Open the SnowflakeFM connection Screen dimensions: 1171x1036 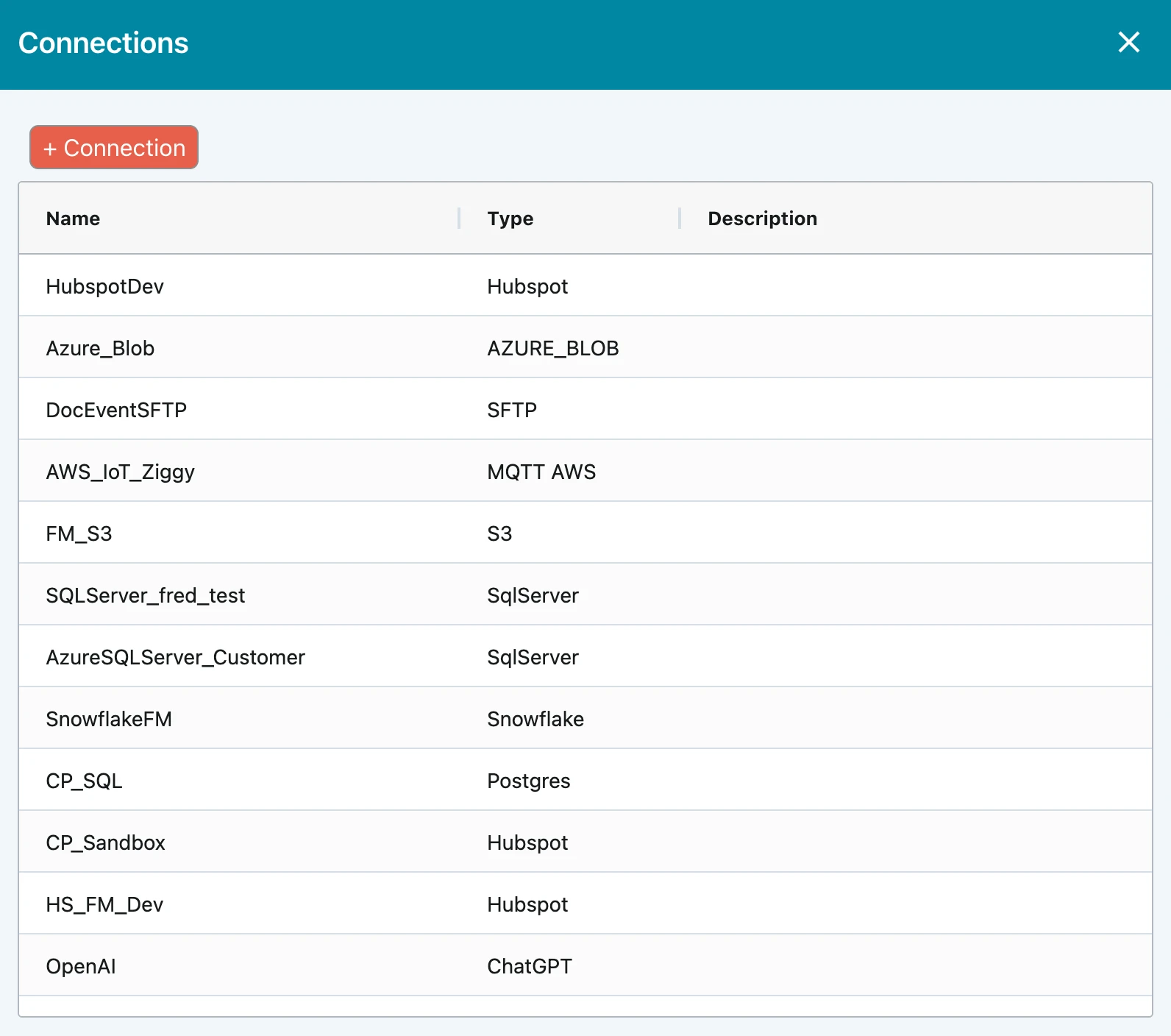[109, 719]
